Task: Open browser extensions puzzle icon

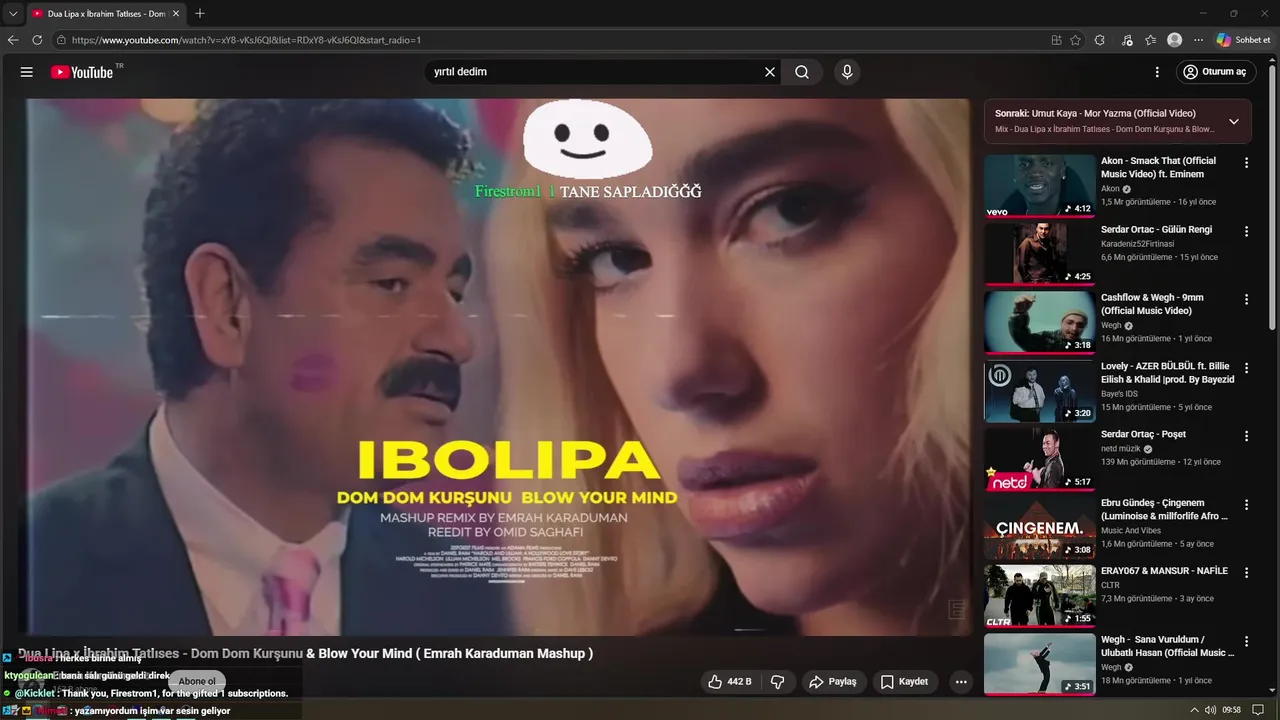Action: click(x=1100, y=40)
